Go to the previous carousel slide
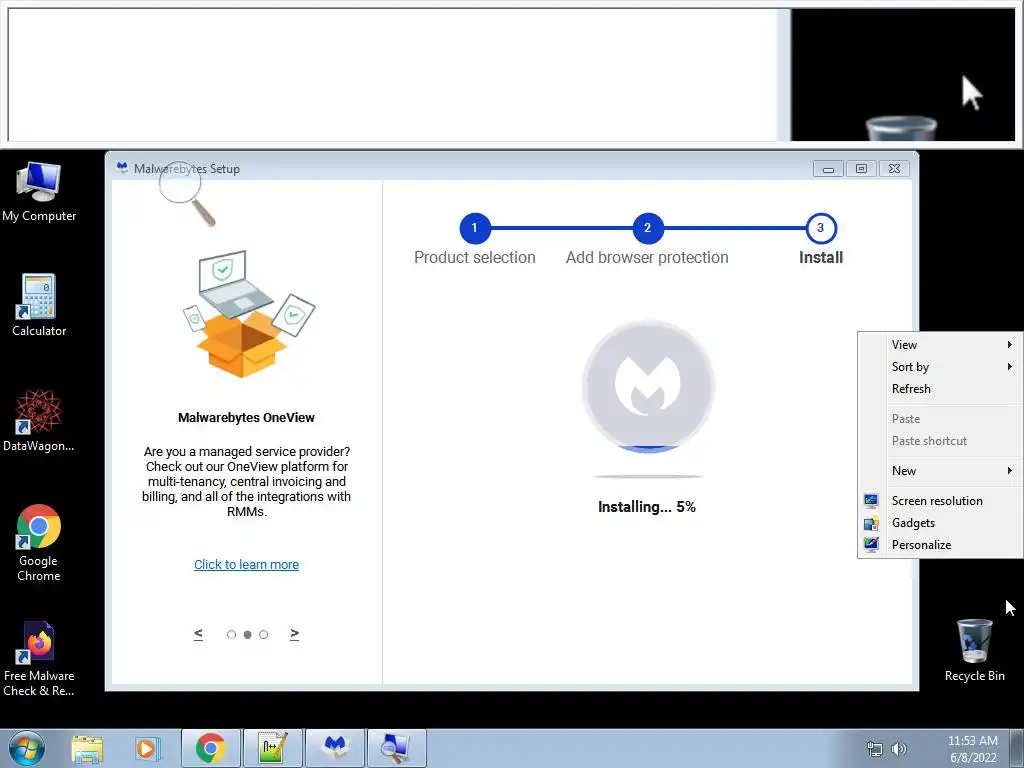This screenshot has height=768, width=1024. [x=199, y=633]
